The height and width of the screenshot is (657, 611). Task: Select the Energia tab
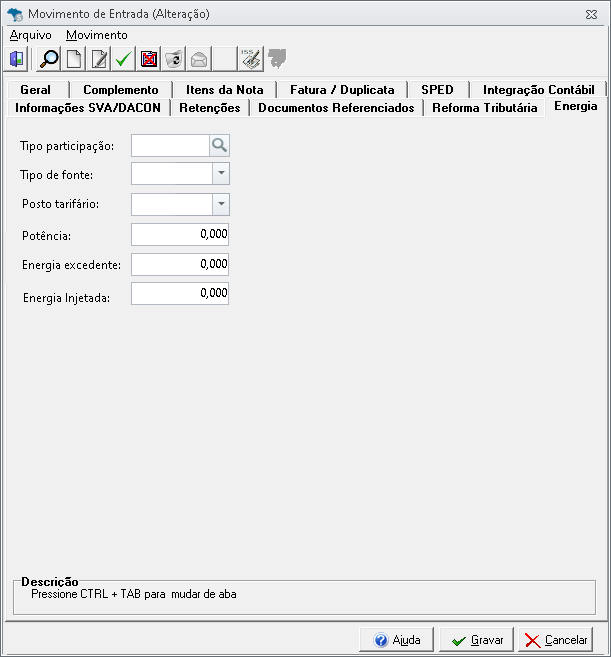[575, 106]
